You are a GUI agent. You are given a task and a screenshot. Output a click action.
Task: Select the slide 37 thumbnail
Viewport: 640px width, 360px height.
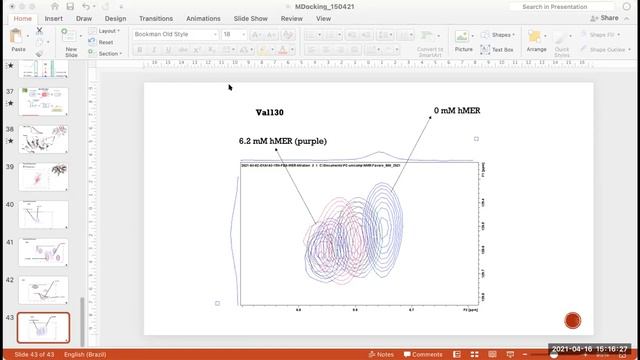pyautogui.click(x=43, y=102)
